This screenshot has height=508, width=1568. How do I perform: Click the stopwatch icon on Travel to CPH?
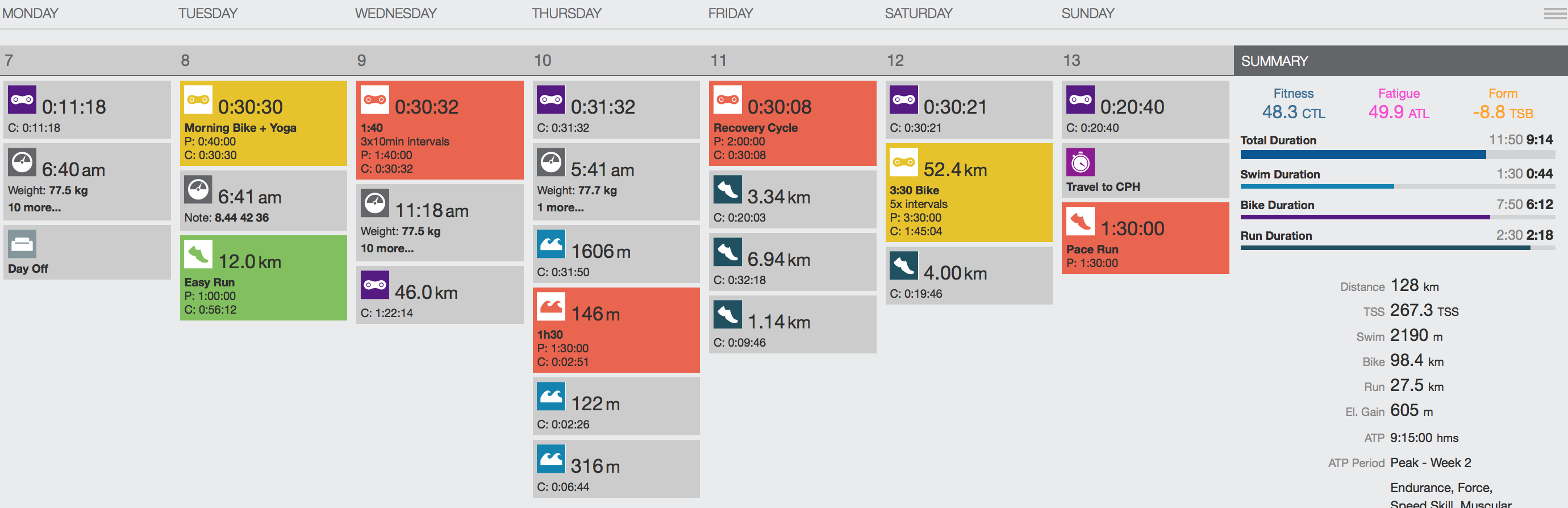1080,162
